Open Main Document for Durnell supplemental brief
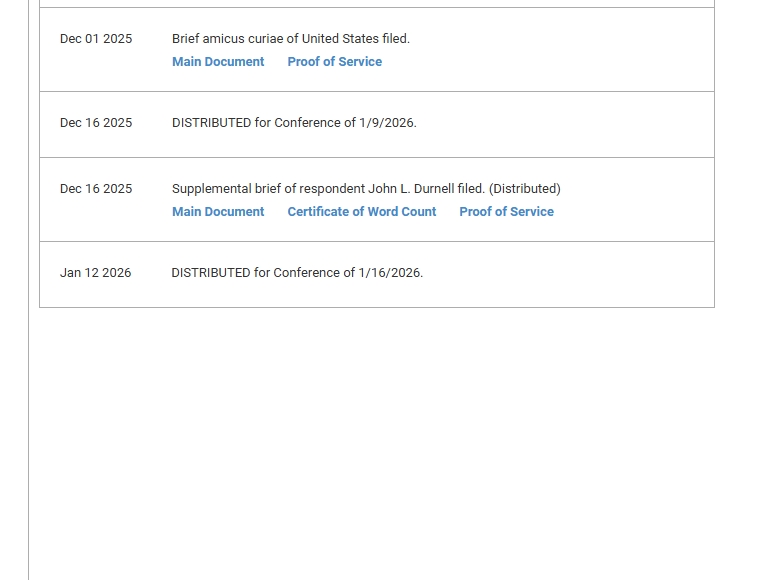The width and height of the screenshot is (773, 580). click(x=218, y=212)
